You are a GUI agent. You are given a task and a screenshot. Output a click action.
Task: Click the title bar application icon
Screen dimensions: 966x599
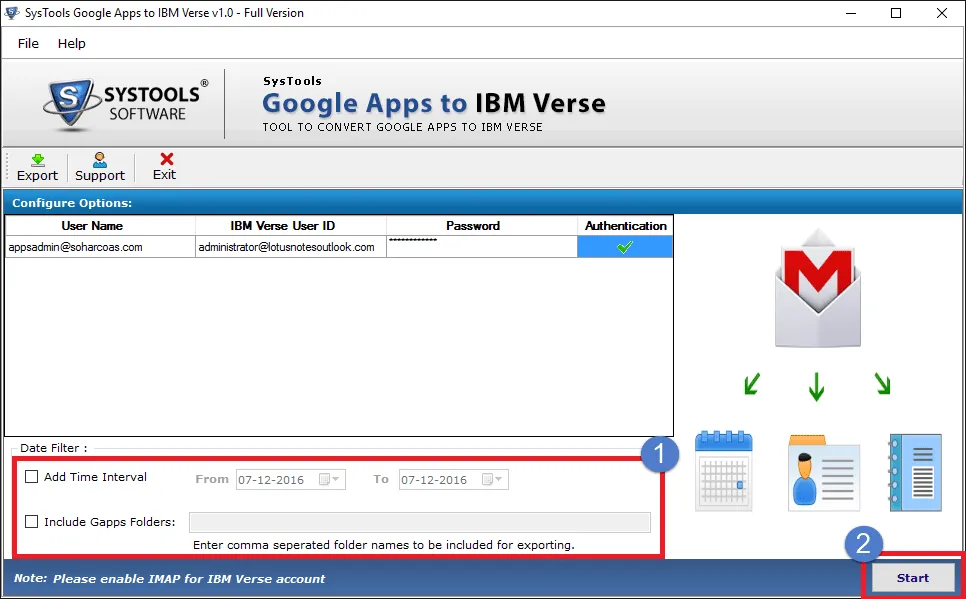click(x=12, y=12)
